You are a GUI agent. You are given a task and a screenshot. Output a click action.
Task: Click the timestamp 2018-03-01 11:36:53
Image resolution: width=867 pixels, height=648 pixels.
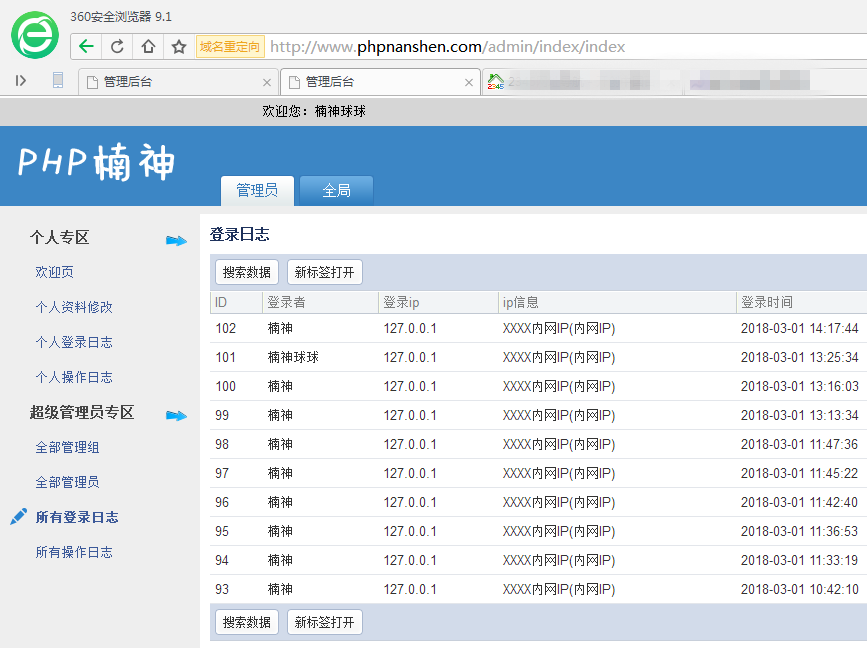pyautogui.click(x=800, y=531)
